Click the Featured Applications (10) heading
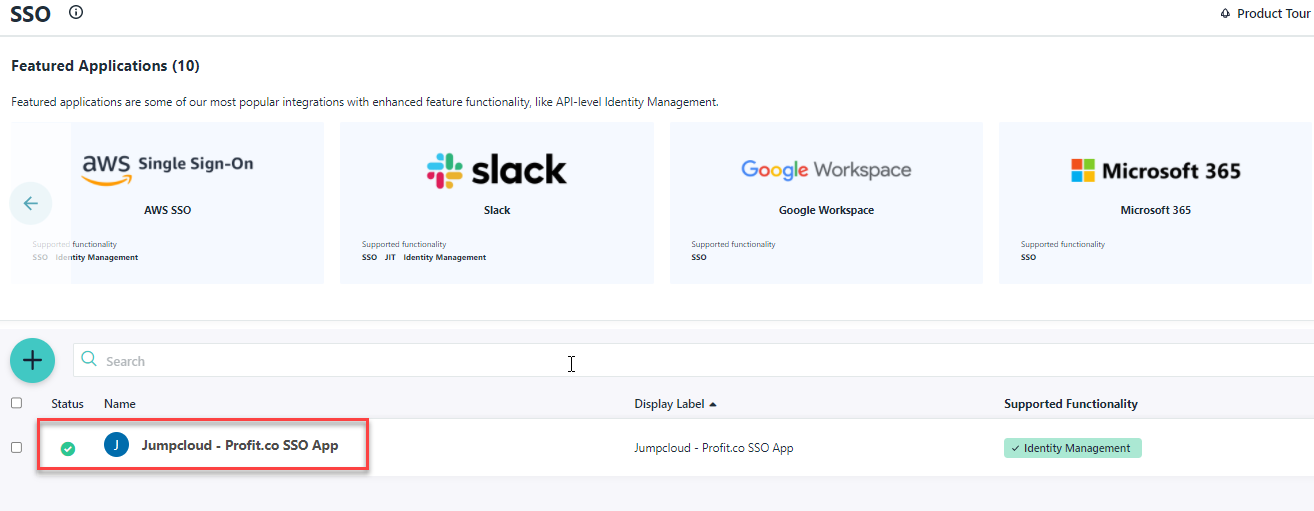The width and height of the screenshot is (1314, 511). pyautogui.click(x=105, y=66)
